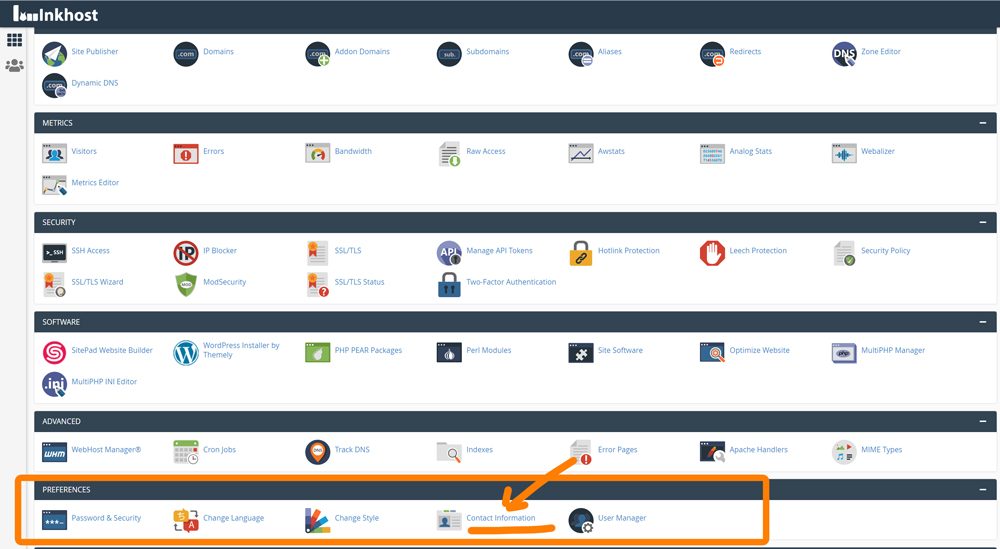
Task: Click the Subdomains sub. icon
Action: tap(449, 54)
